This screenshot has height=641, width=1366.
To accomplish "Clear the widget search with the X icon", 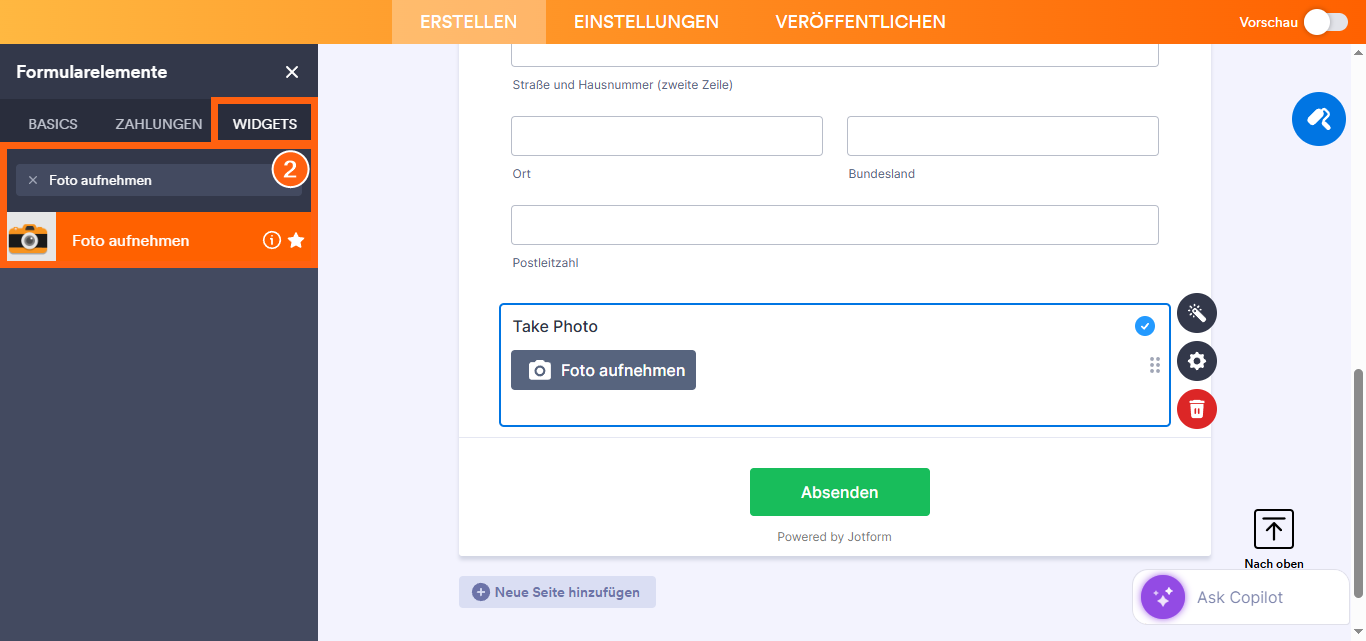I will pos(31,180).
